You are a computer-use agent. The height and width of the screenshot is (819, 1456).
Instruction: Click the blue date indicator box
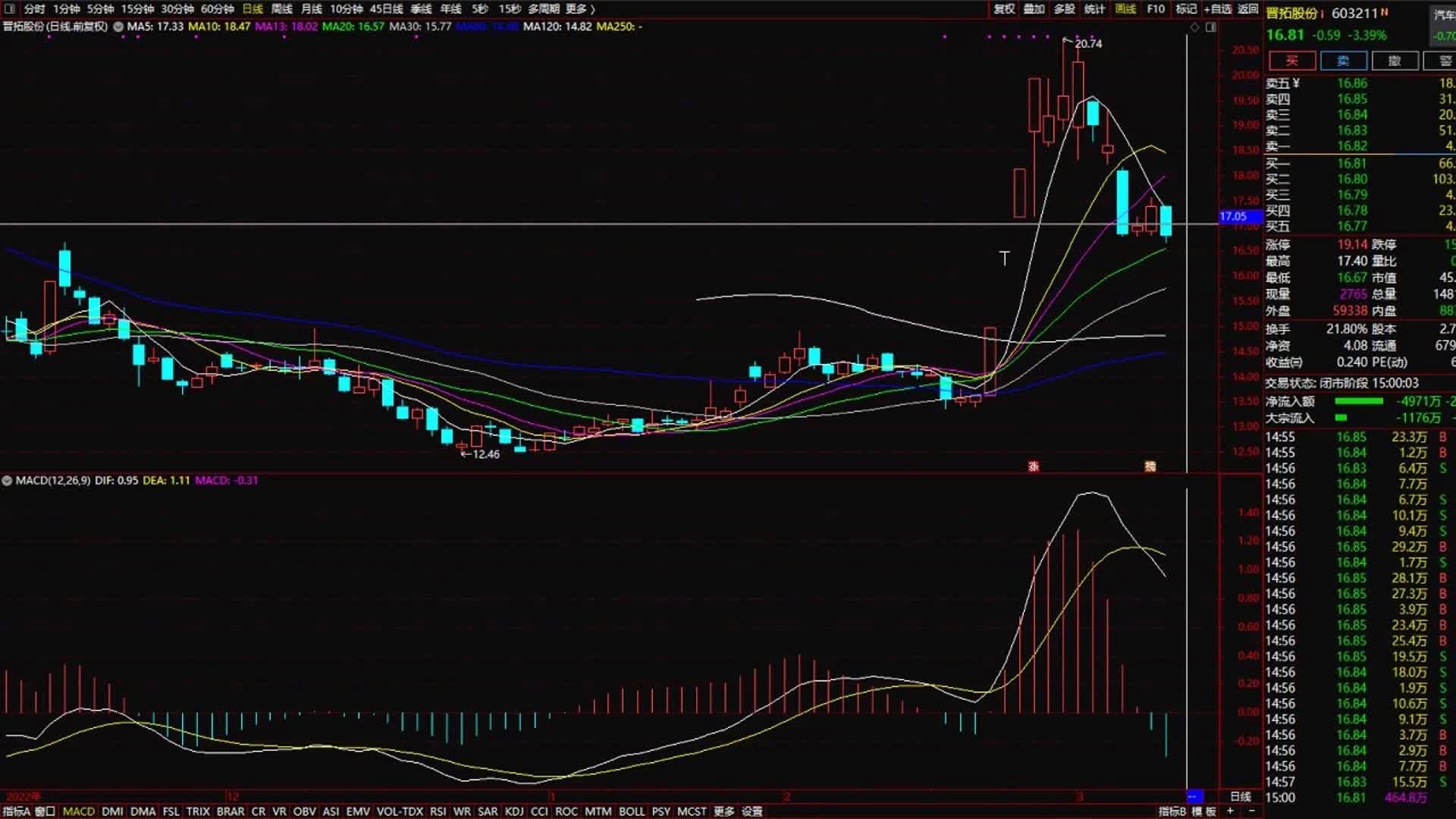point(1194,796)
